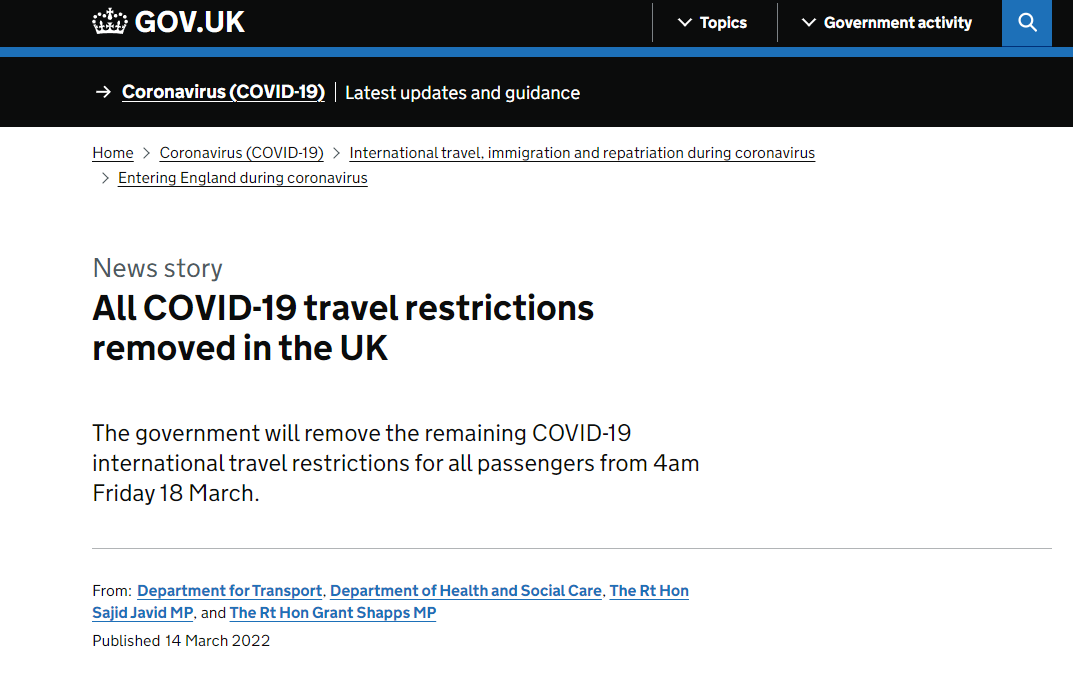The width and height of the screenshot is (1073, 687).
Task: Open the search magnifying glass
Action: point(1026,22)
